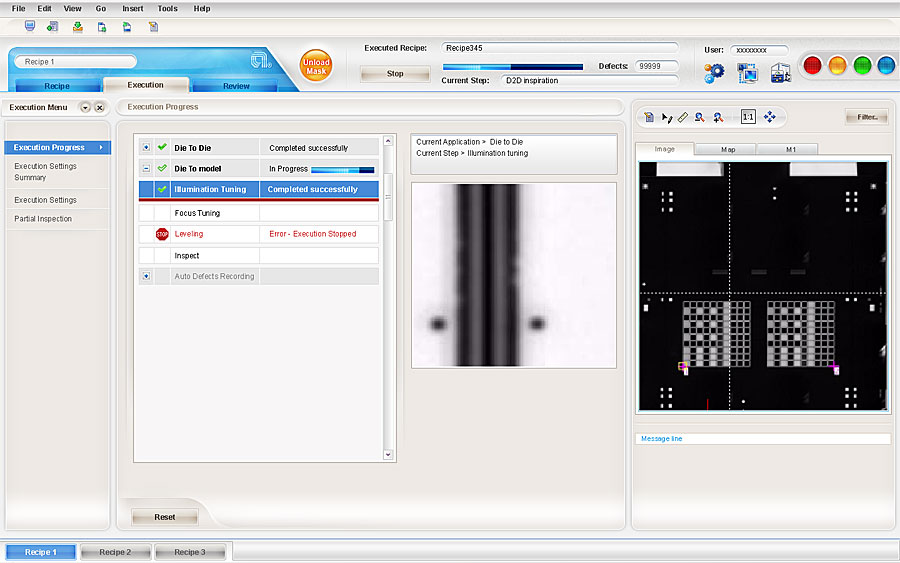Click the Message line field
The image size is (900, 563).
[x=763, y=438]
